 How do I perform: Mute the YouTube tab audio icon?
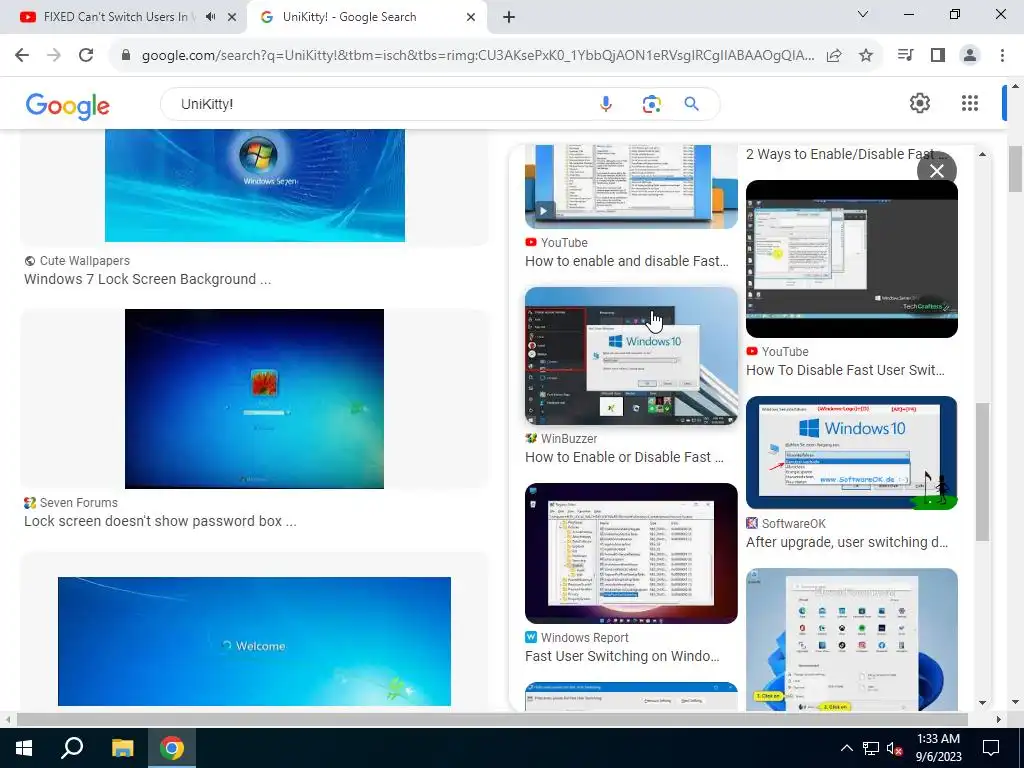(210, 17)
